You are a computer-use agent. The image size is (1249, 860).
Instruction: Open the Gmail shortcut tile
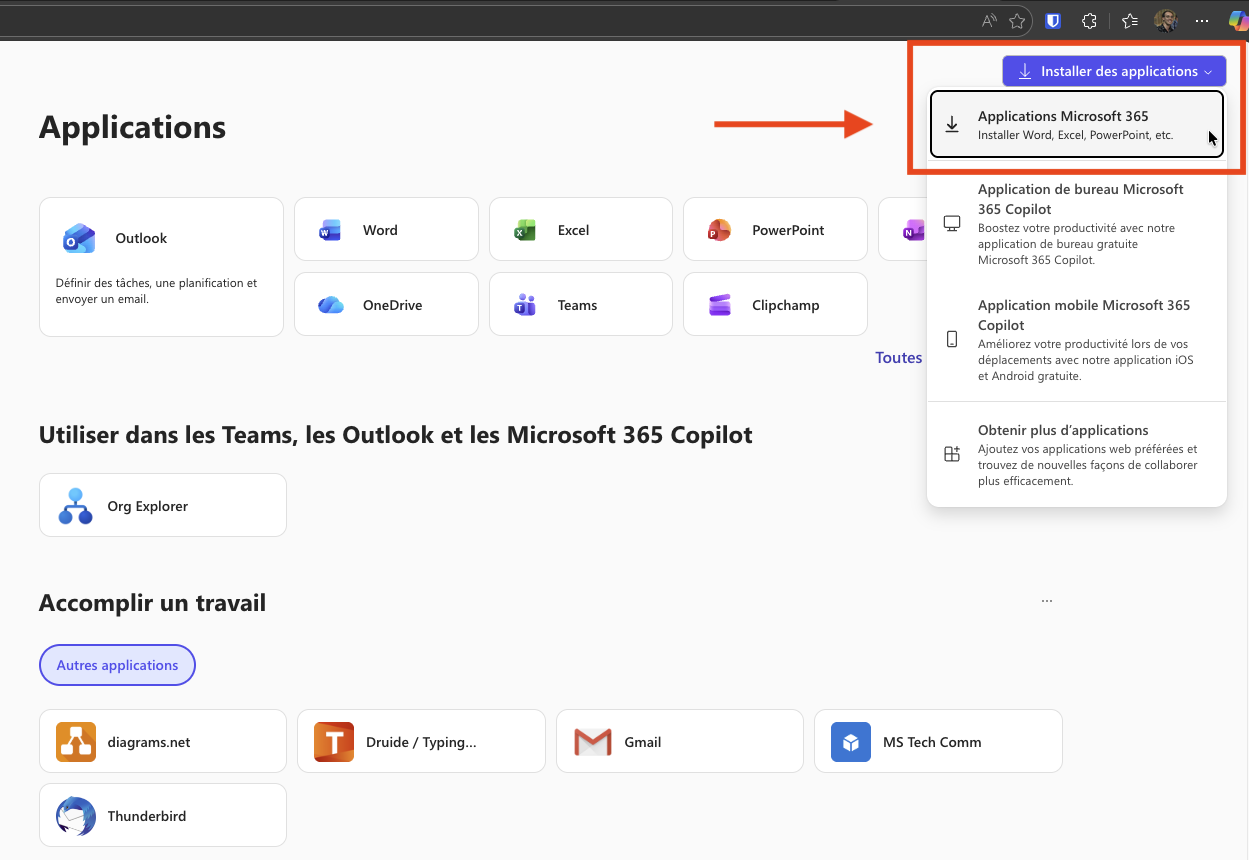pyautogui.click(x=679, y=741)
